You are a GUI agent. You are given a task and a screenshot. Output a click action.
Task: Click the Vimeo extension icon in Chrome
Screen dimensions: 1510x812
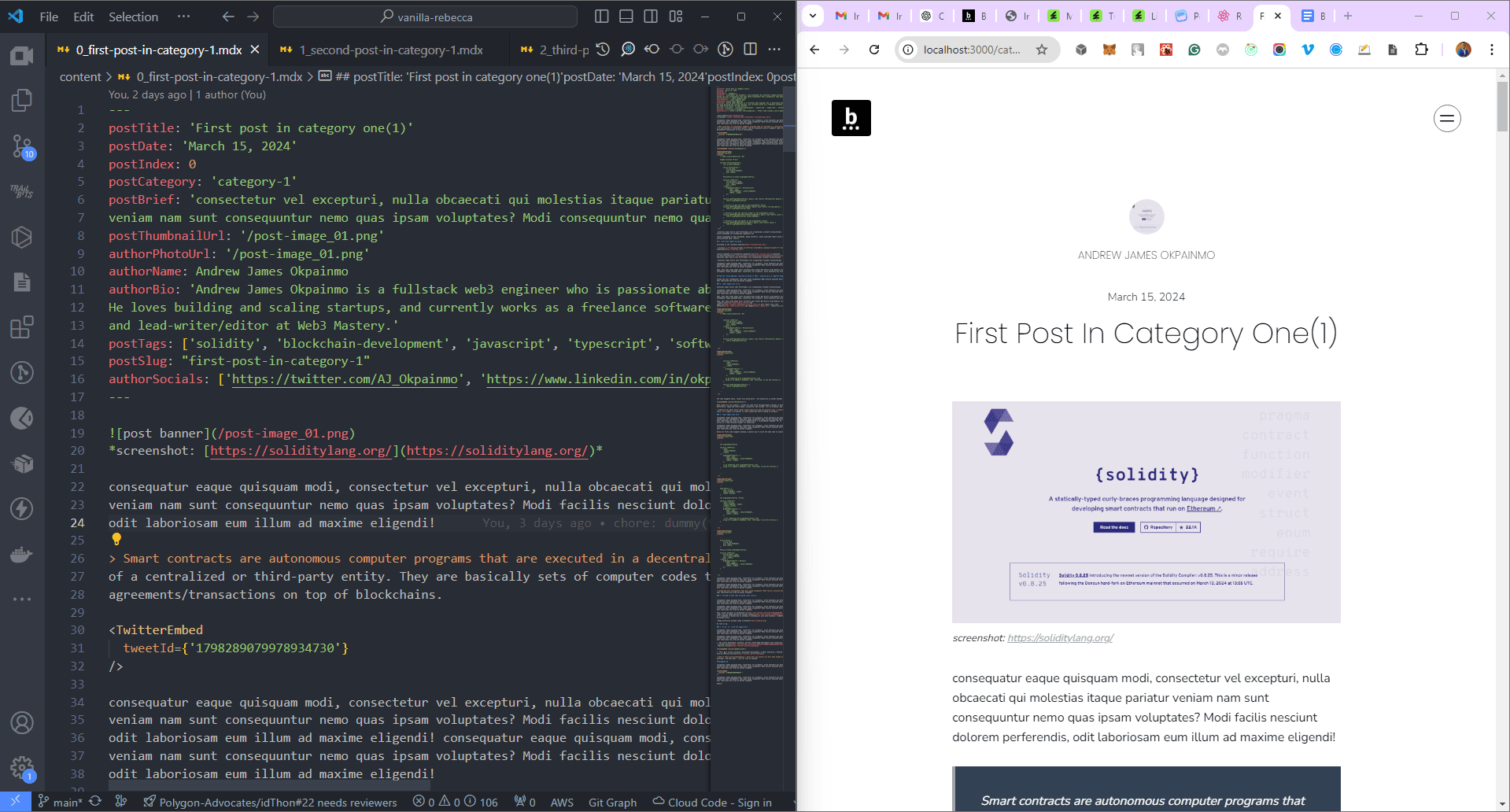click(x=1308, y=50)
